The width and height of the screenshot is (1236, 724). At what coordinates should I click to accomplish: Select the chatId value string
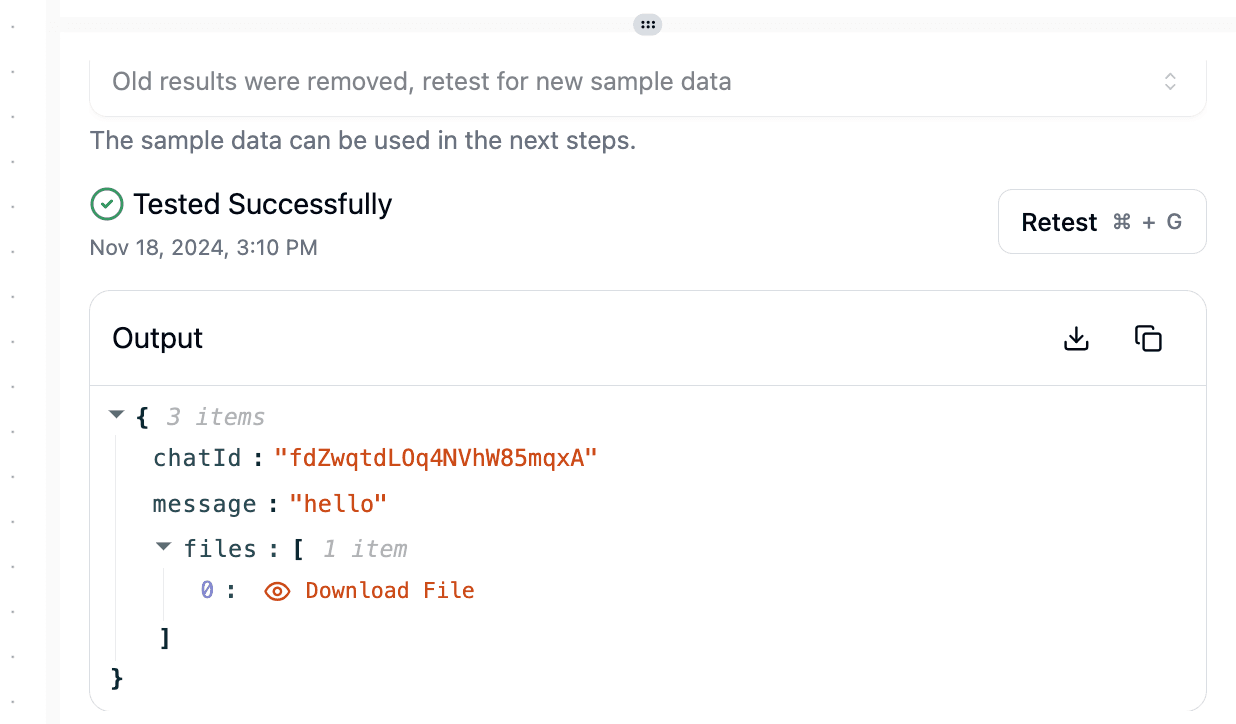click(x=436, y=459)
